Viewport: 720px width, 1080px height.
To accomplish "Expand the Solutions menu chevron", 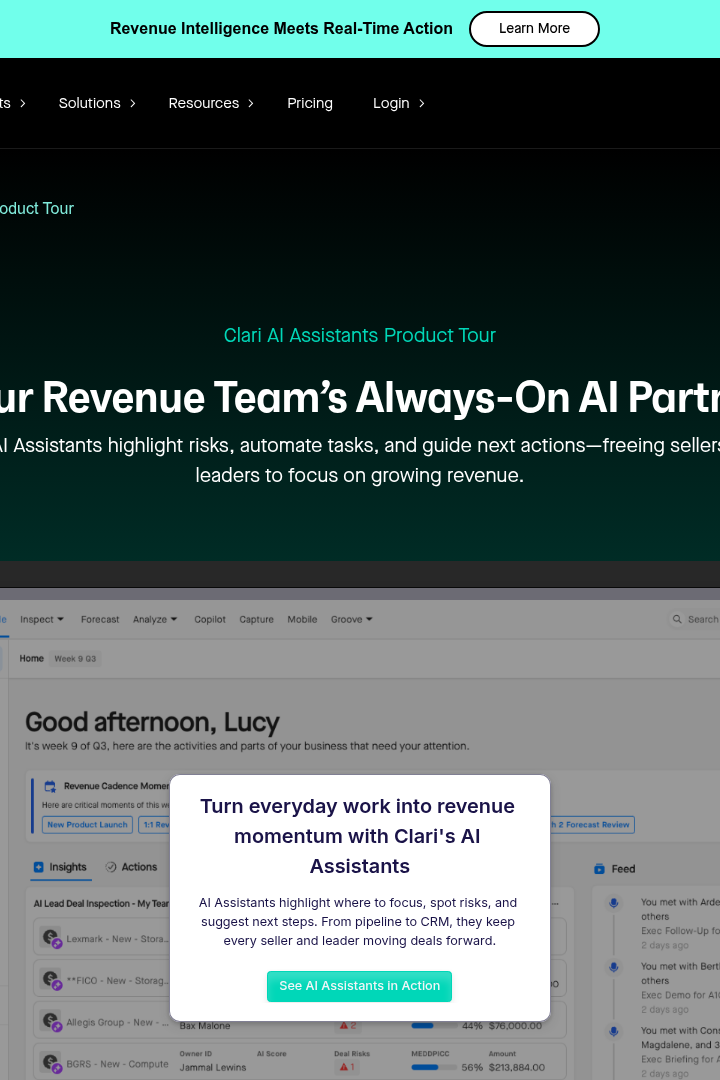I will (133, 103).
